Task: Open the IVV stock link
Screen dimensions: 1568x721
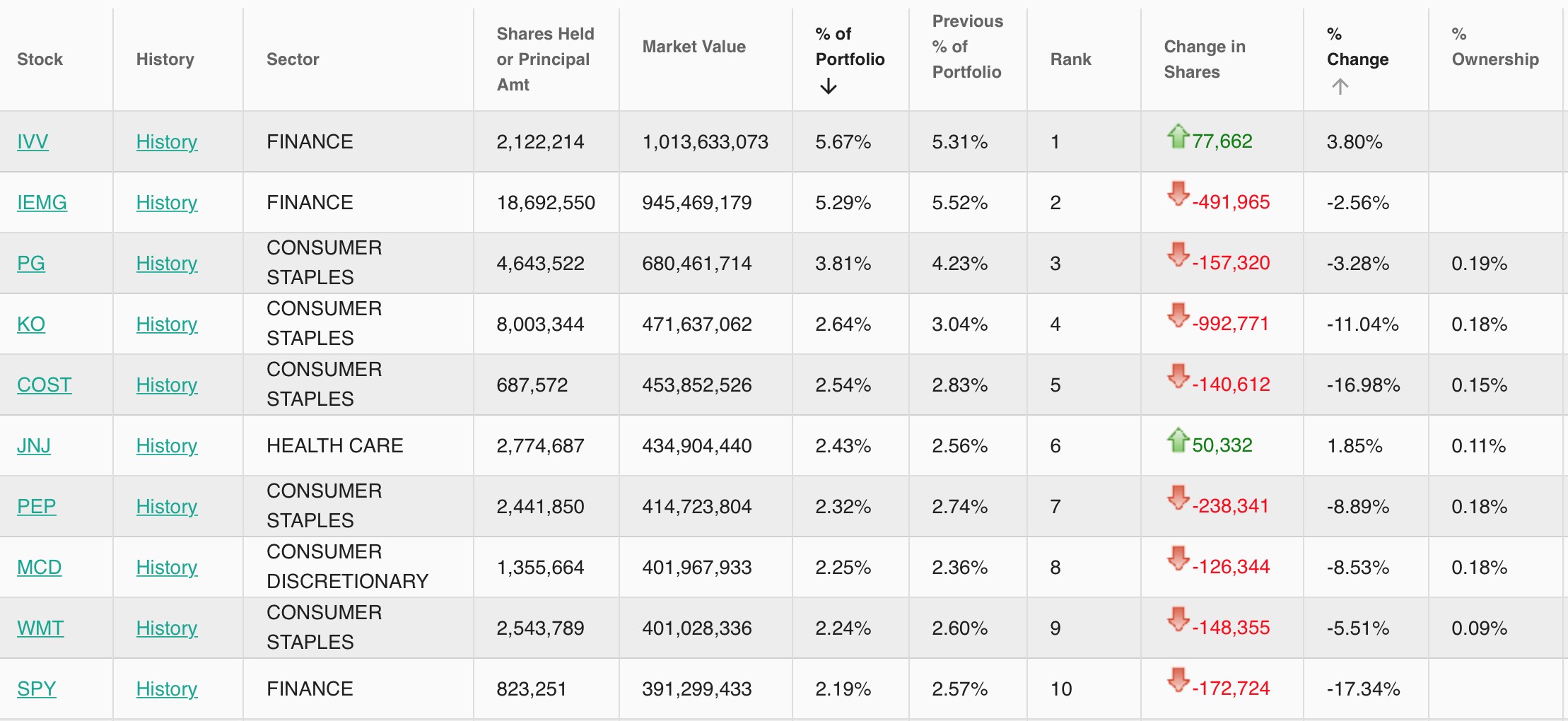Action: point(33,142)
